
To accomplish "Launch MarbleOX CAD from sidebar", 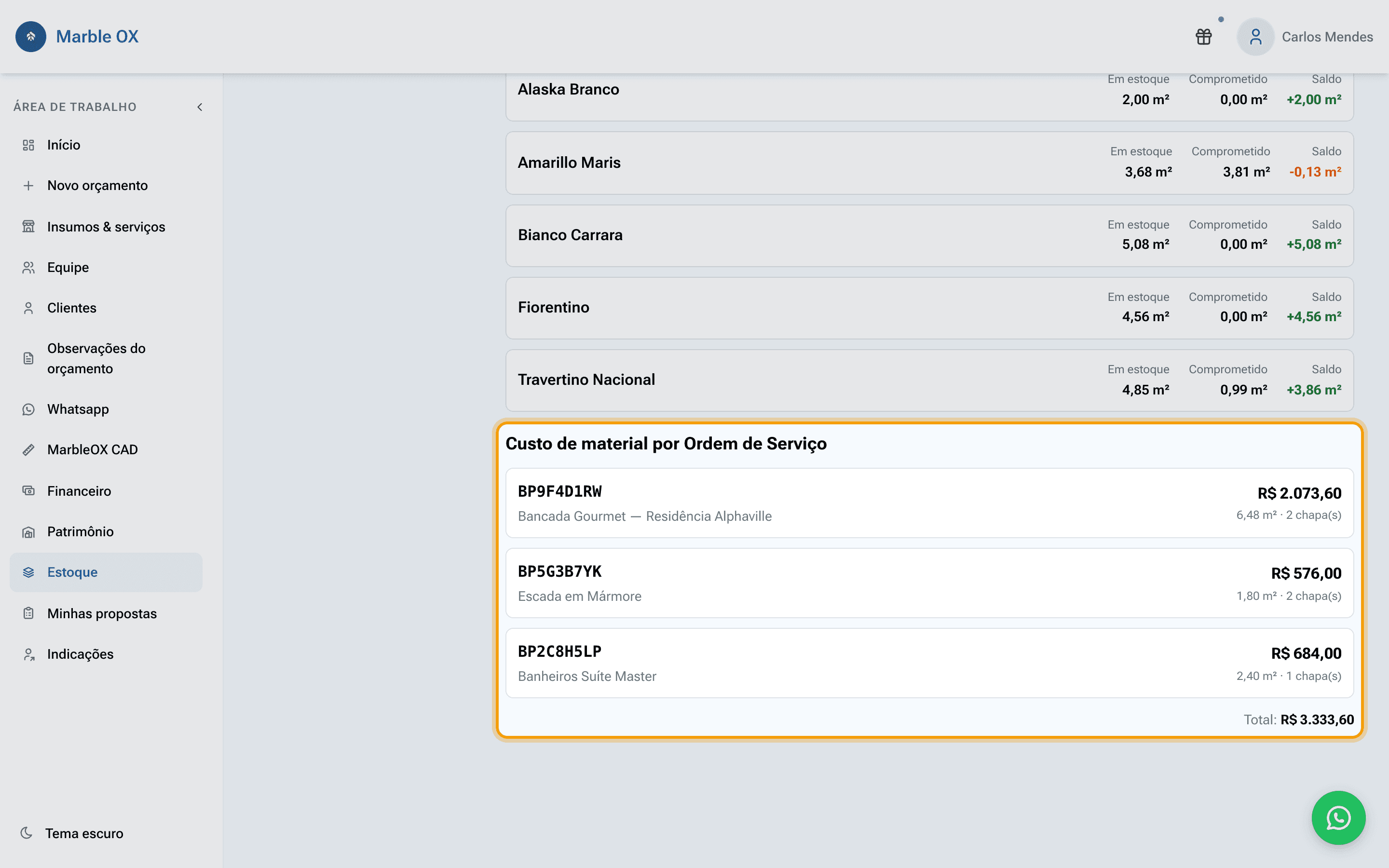I will (106, 450).
